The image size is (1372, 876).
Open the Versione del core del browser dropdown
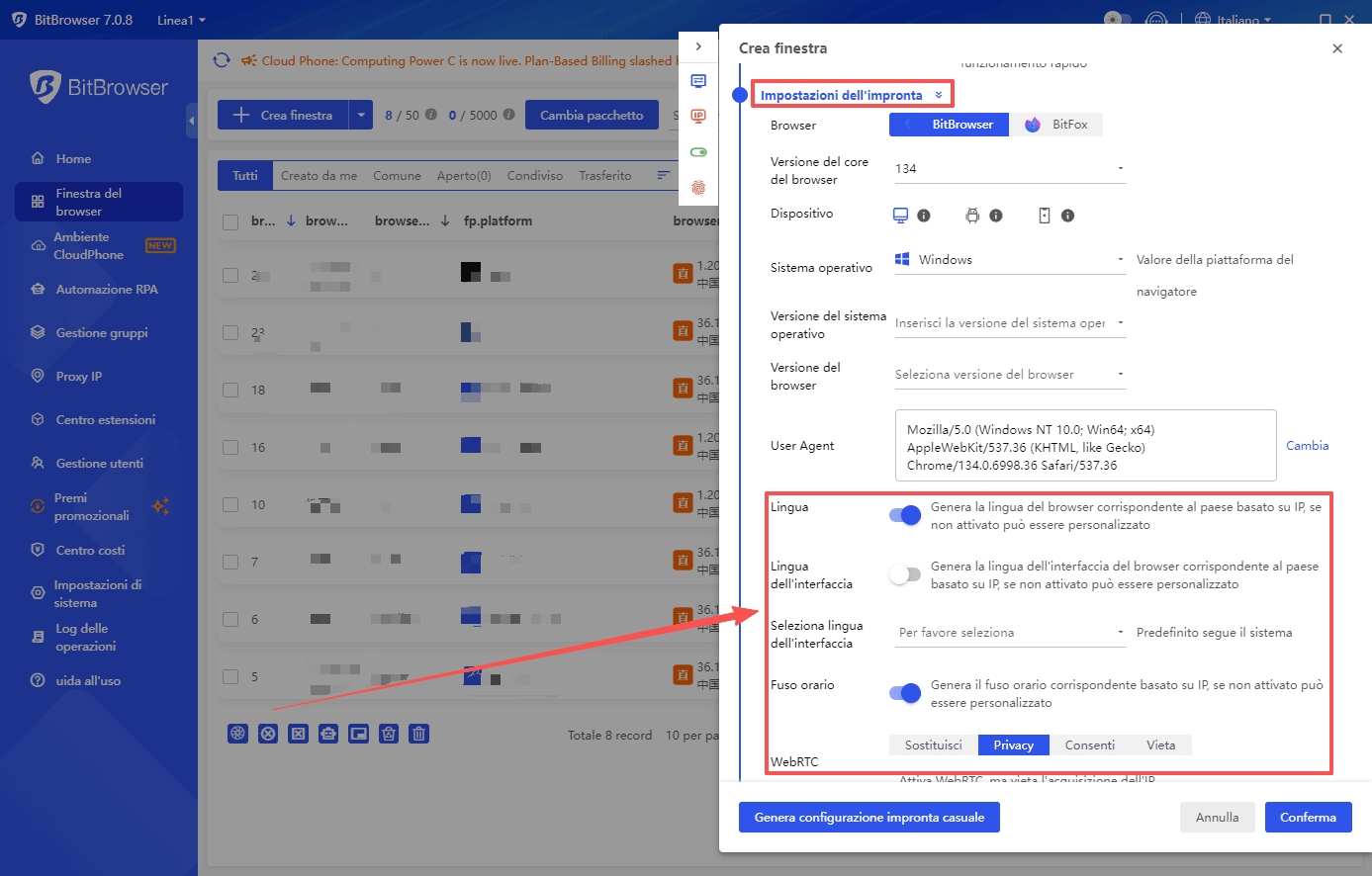[1009, 168]
